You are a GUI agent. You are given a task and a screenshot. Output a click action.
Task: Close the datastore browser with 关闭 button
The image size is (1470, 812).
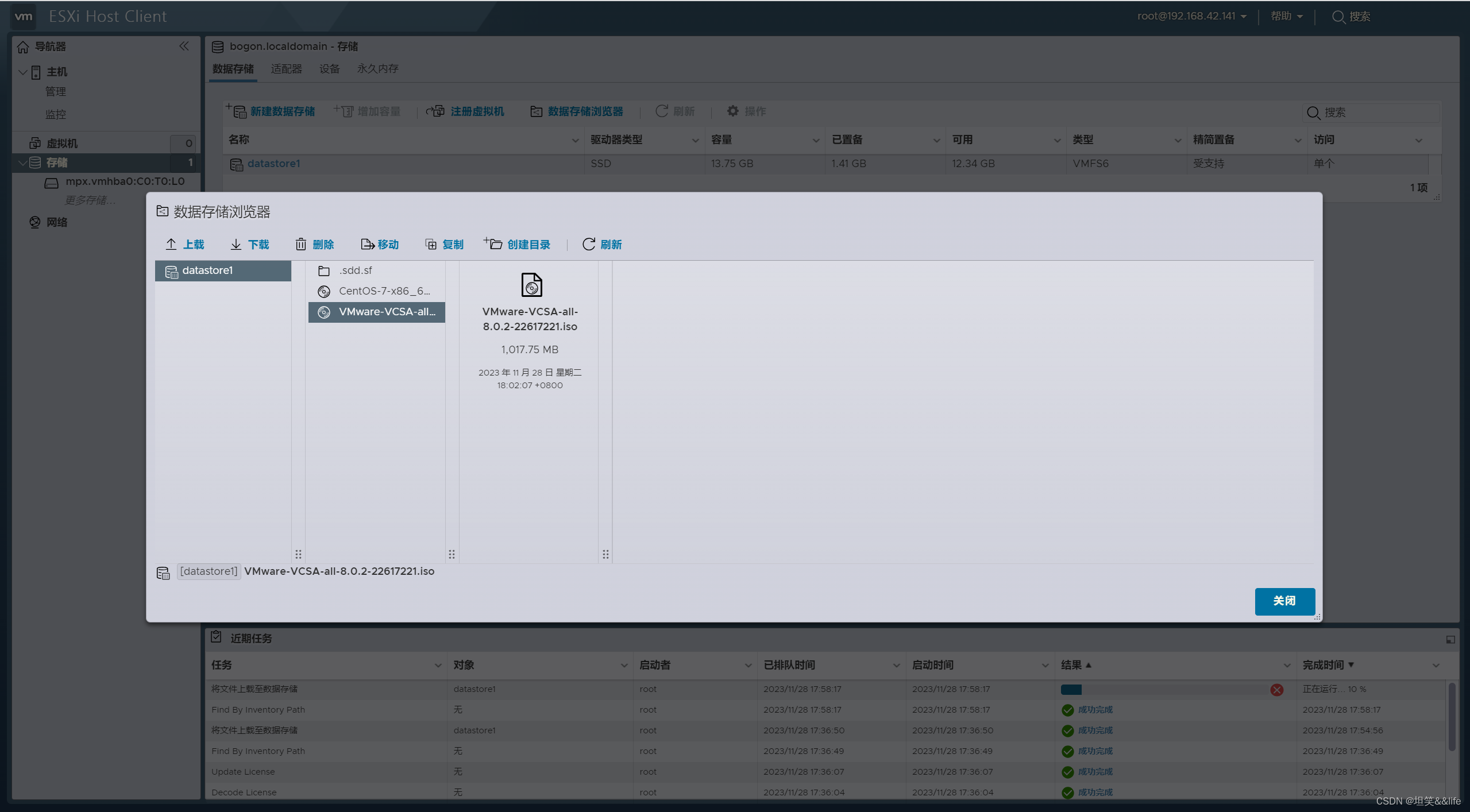tap(1284, 601)
